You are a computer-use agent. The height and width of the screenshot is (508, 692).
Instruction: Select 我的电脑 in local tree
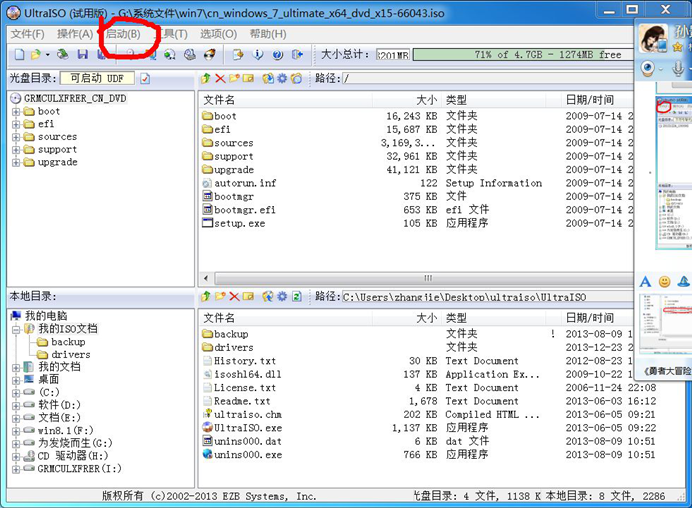(46, 316)
